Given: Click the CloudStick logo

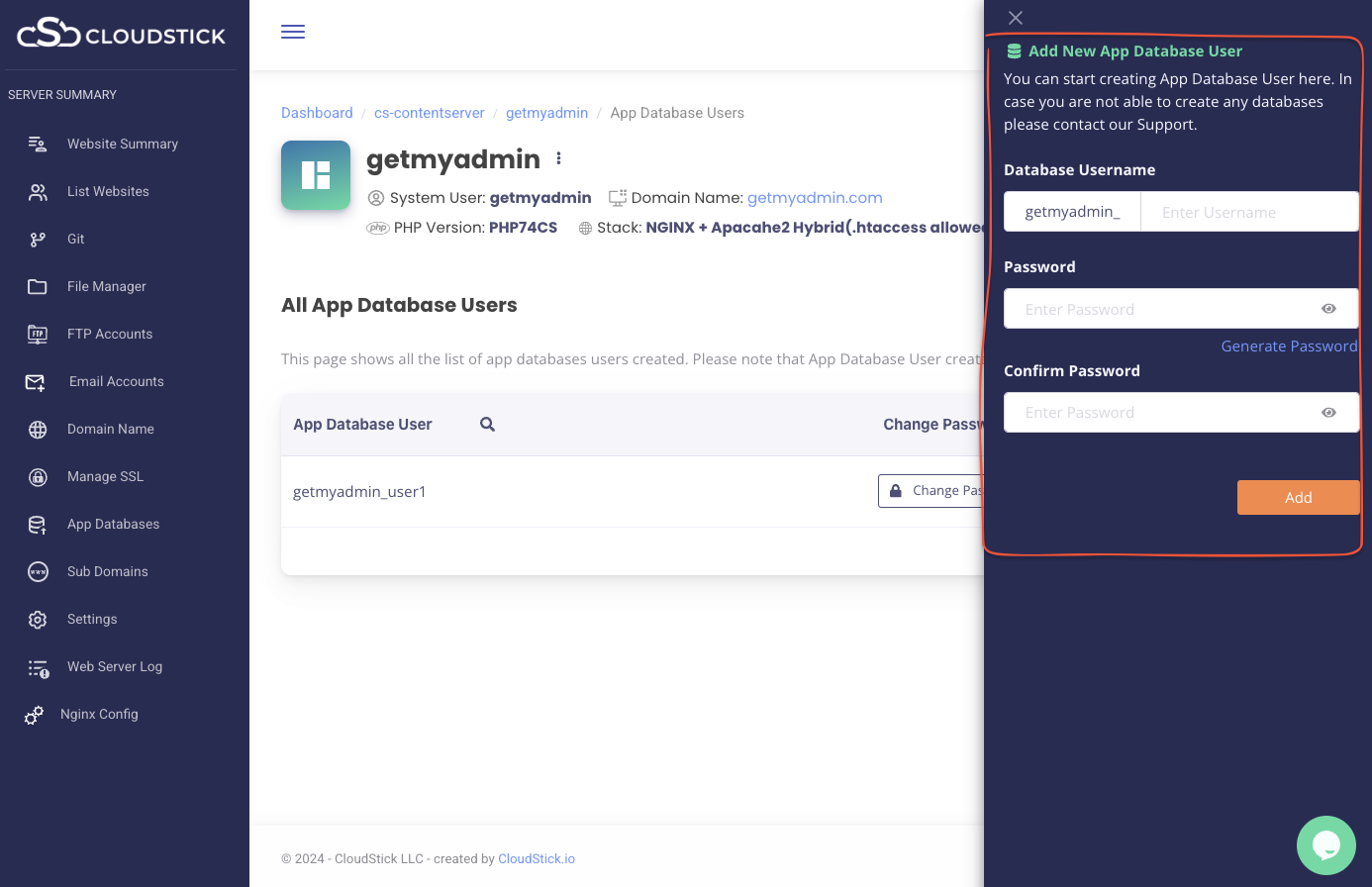Looking at the screenshot, I should click(x=122, y=35).
